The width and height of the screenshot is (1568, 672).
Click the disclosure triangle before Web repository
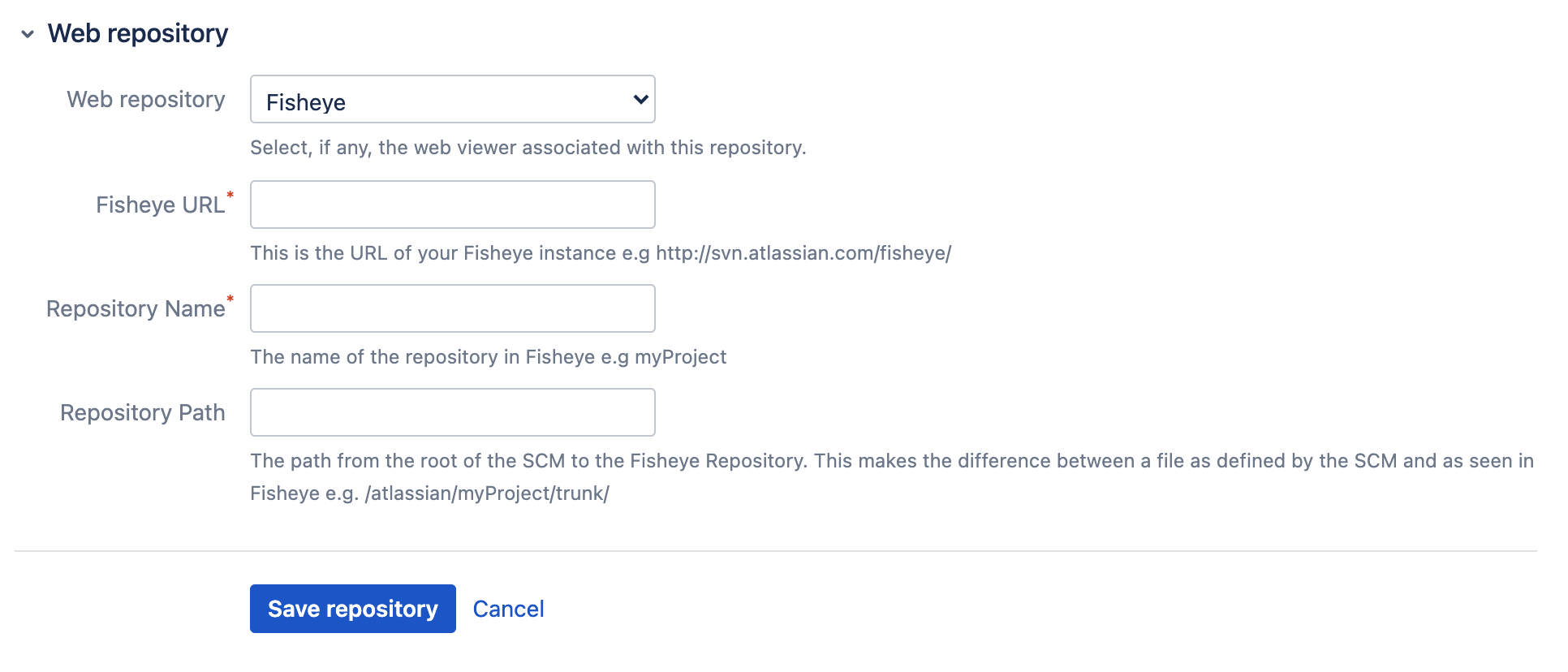click(28, 33)
